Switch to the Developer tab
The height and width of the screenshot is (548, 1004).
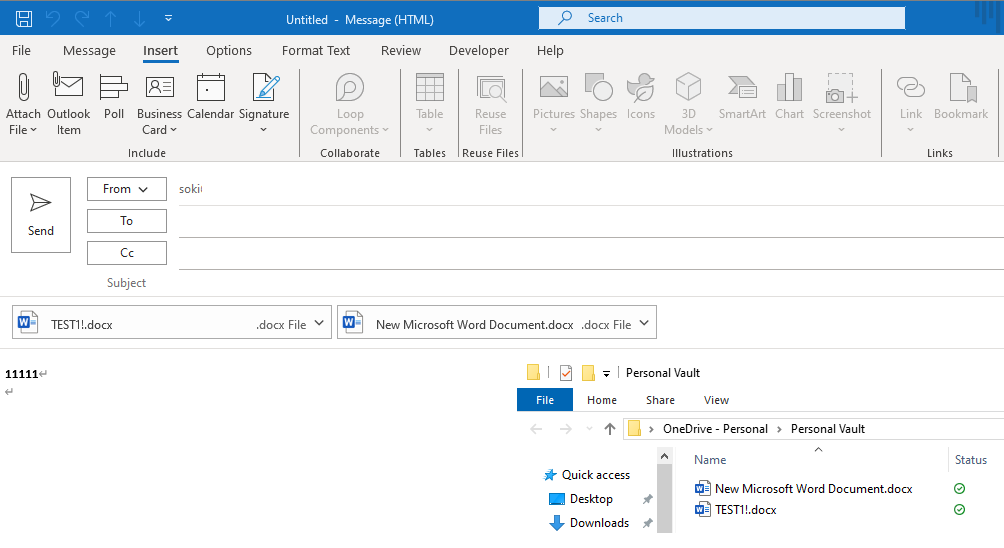click(479, 51)
